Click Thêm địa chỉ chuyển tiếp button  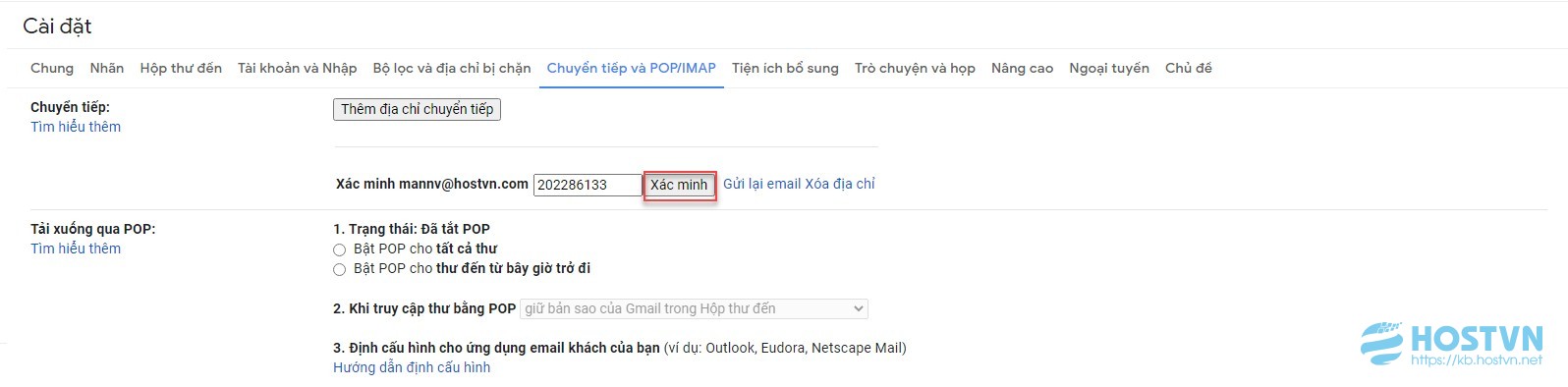click(418, 109)
